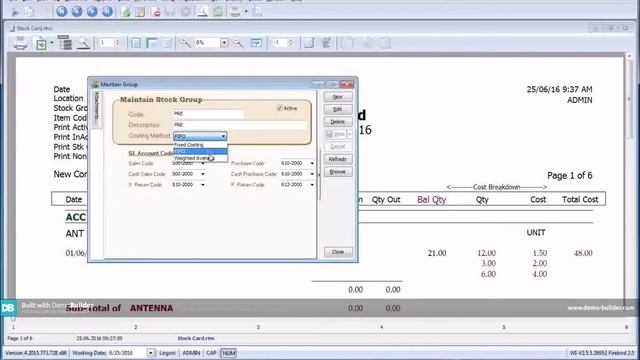Screen dimensions: 640x360
Task: Print the Stock Card report
Action: (x=20, y=43)
